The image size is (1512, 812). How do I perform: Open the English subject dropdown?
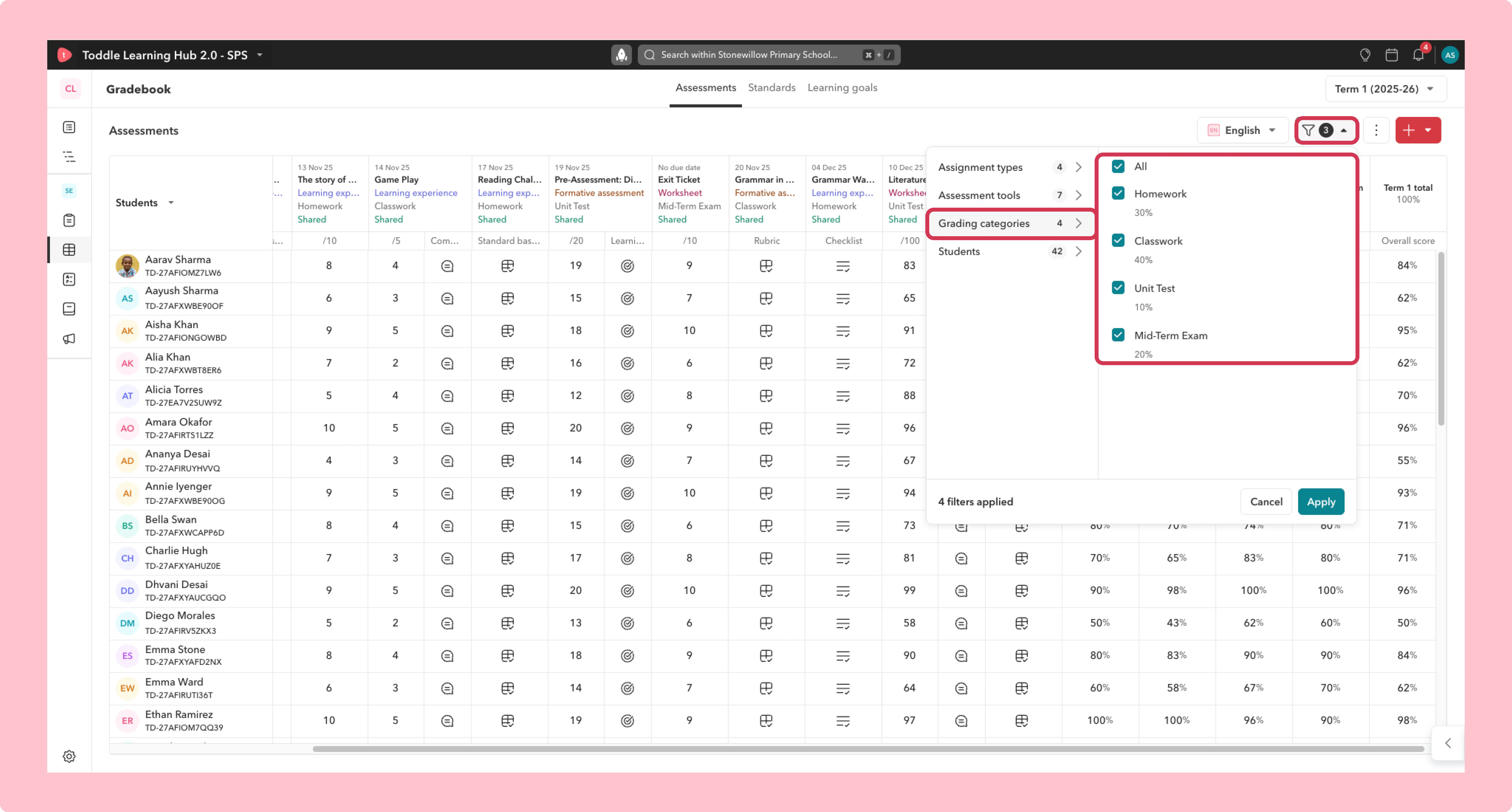click(1242, 130)
